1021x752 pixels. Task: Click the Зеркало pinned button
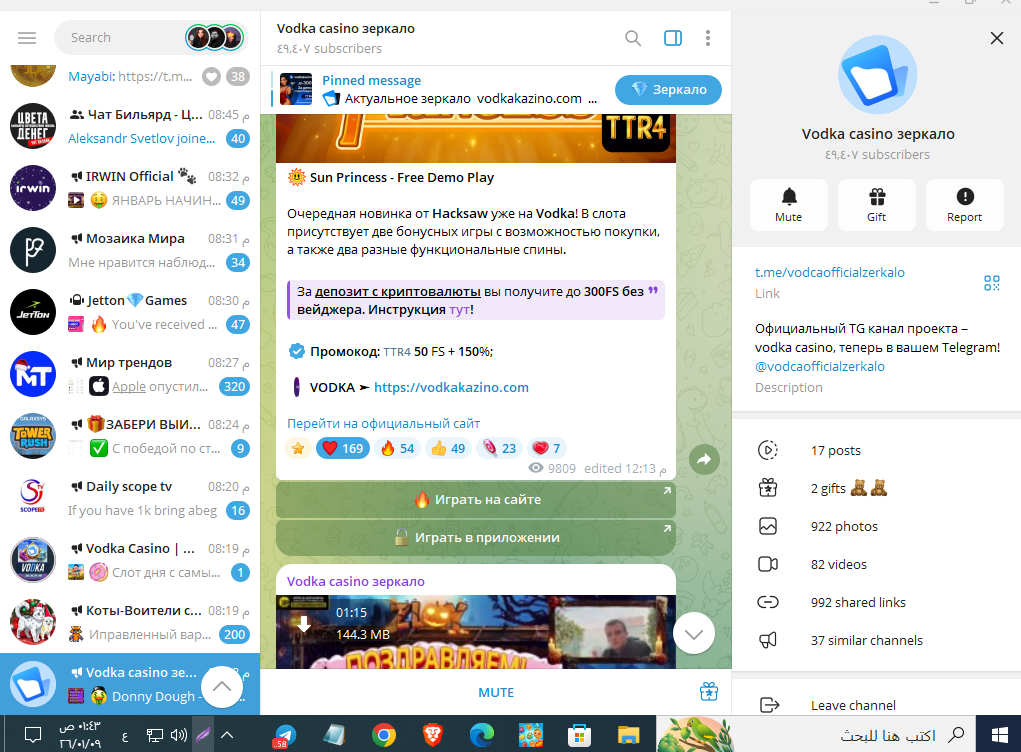point(668,90)
